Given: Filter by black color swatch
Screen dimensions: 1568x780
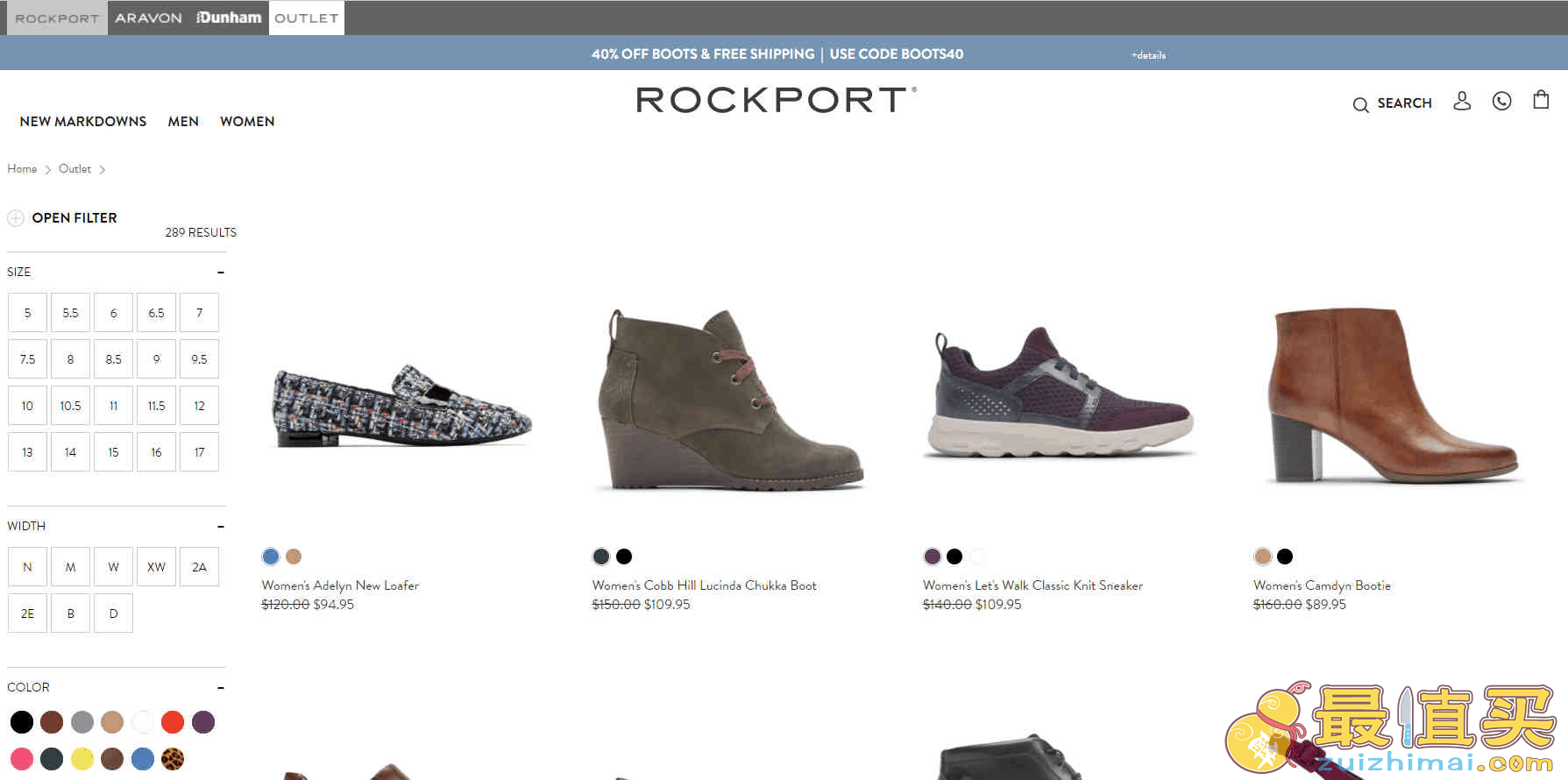Looking at the screenshot, I should pyautogui.click(x=22, y=722).
